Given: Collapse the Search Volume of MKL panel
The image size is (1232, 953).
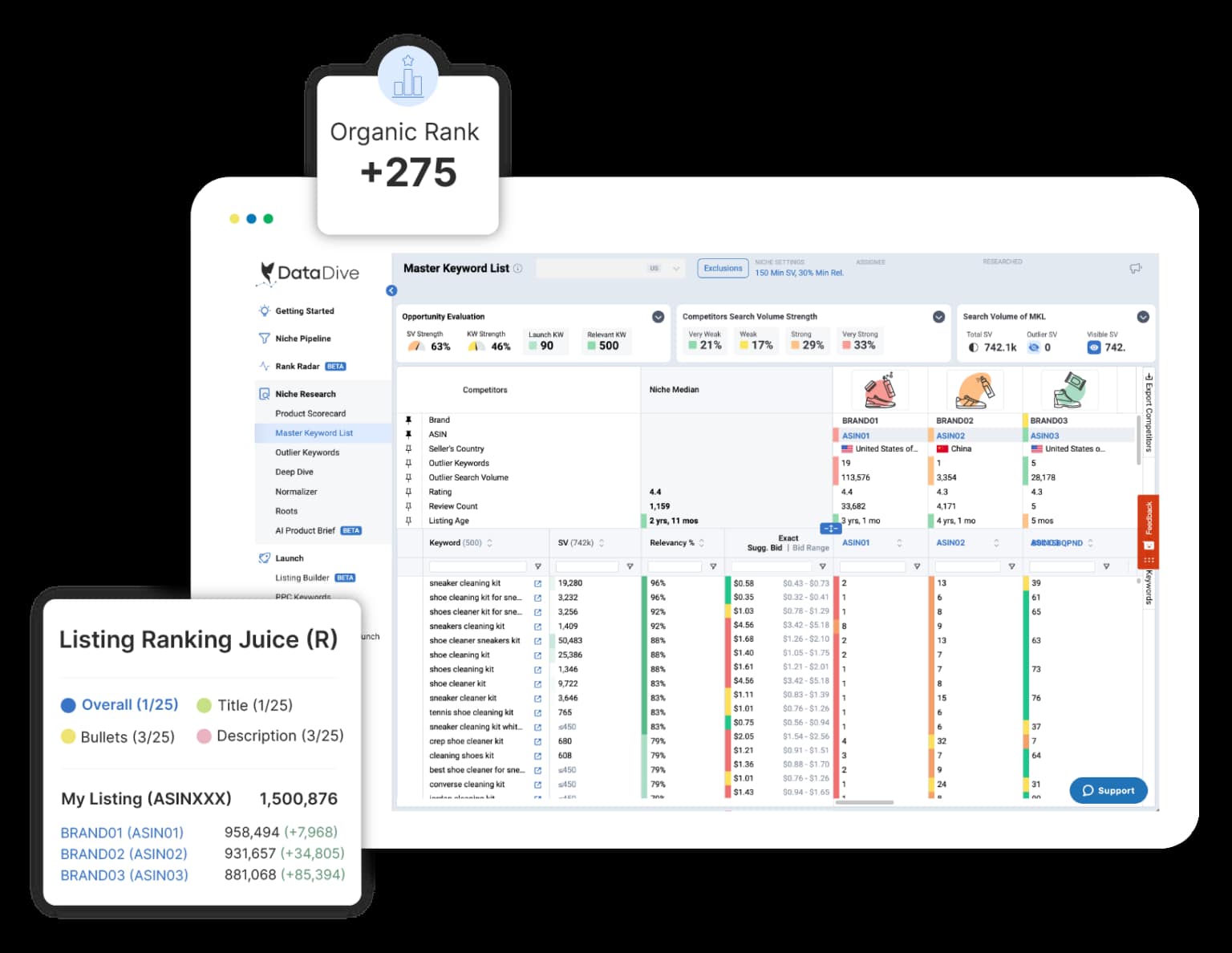Looking at the screenshot, I should click(1143, 317).
